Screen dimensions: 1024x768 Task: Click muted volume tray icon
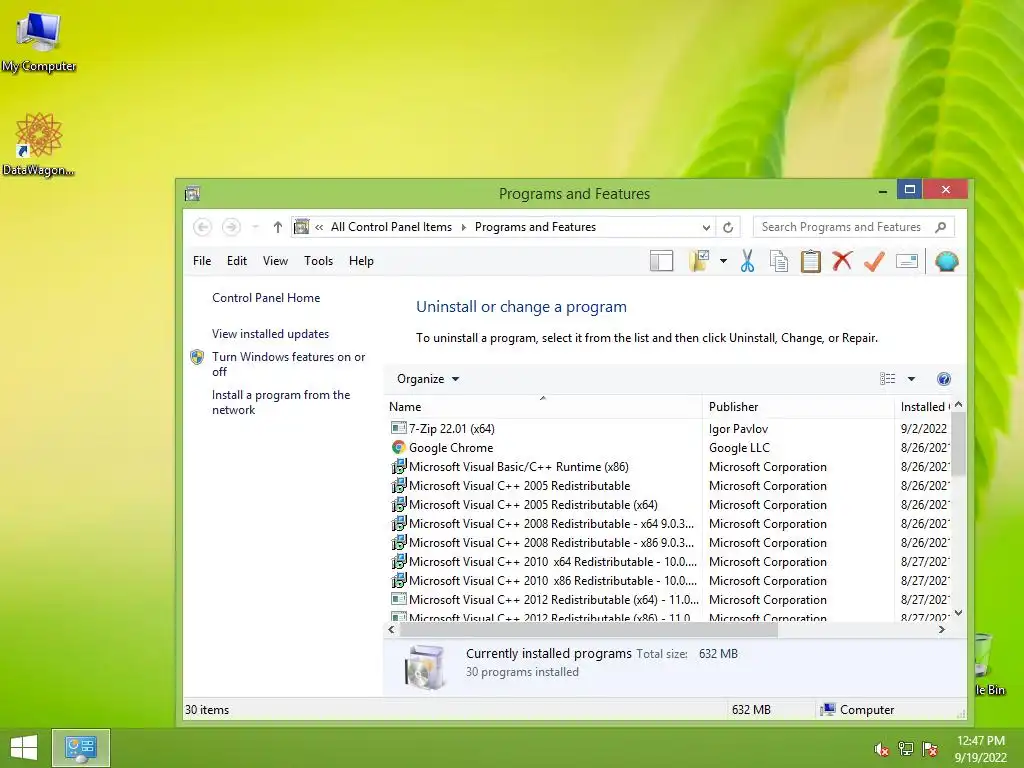pos(880,749)
